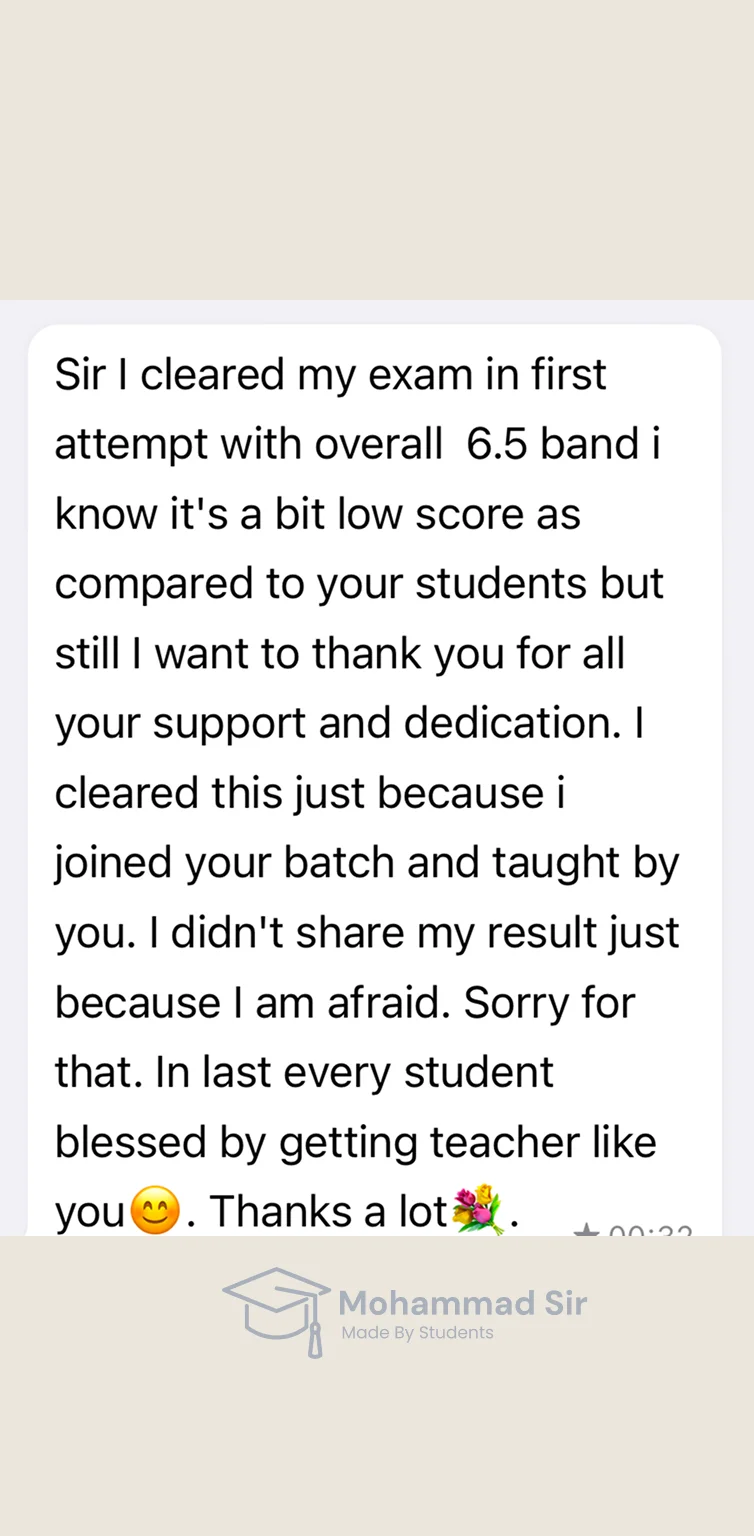Image resolution: width=754 pixels, height=1536 pixels.
Task: Tap the phrase "Thanks a lot"
Action: (x=328, y=1212)
